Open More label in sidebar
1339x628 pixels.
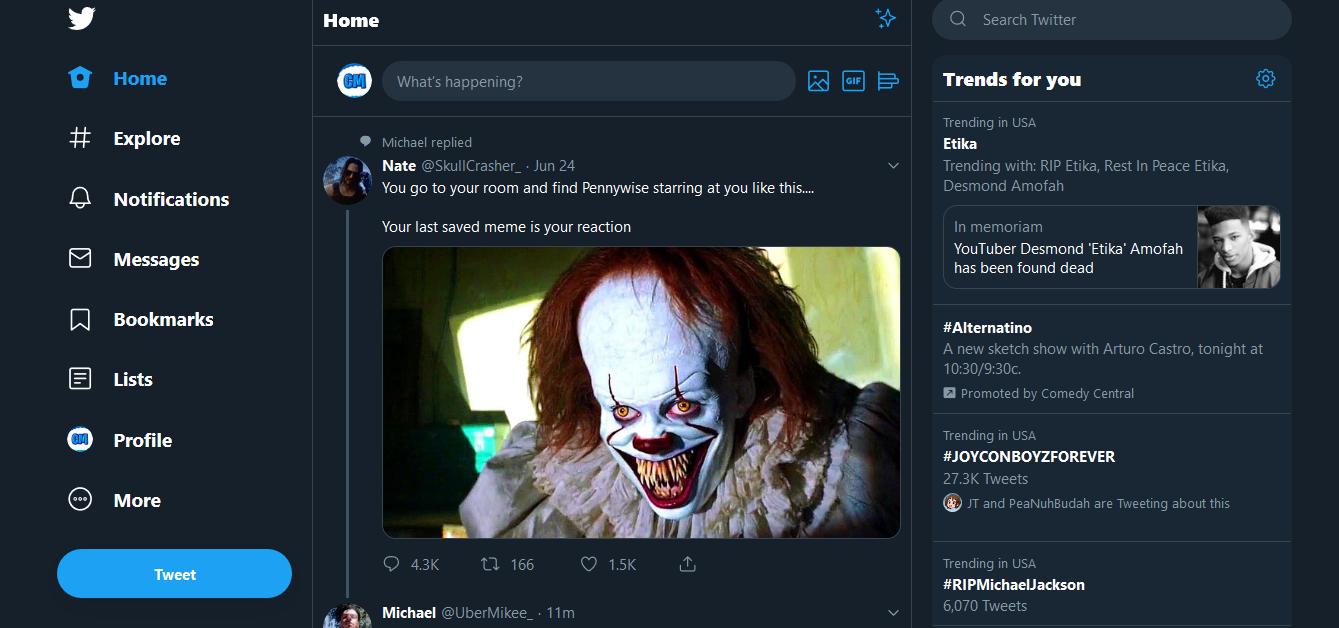137,500
